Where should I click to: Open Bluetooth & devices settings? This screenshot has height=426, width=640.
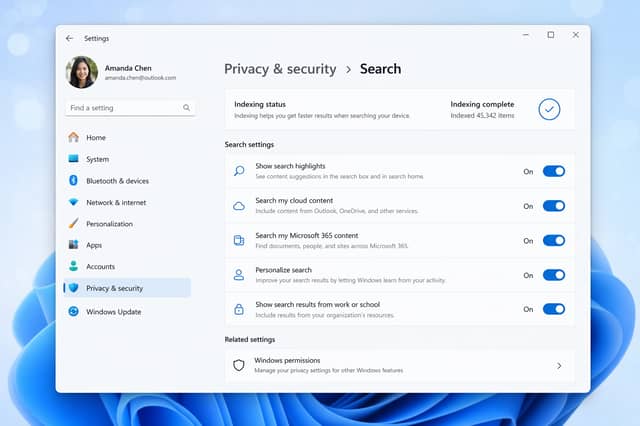click(118, 181)
